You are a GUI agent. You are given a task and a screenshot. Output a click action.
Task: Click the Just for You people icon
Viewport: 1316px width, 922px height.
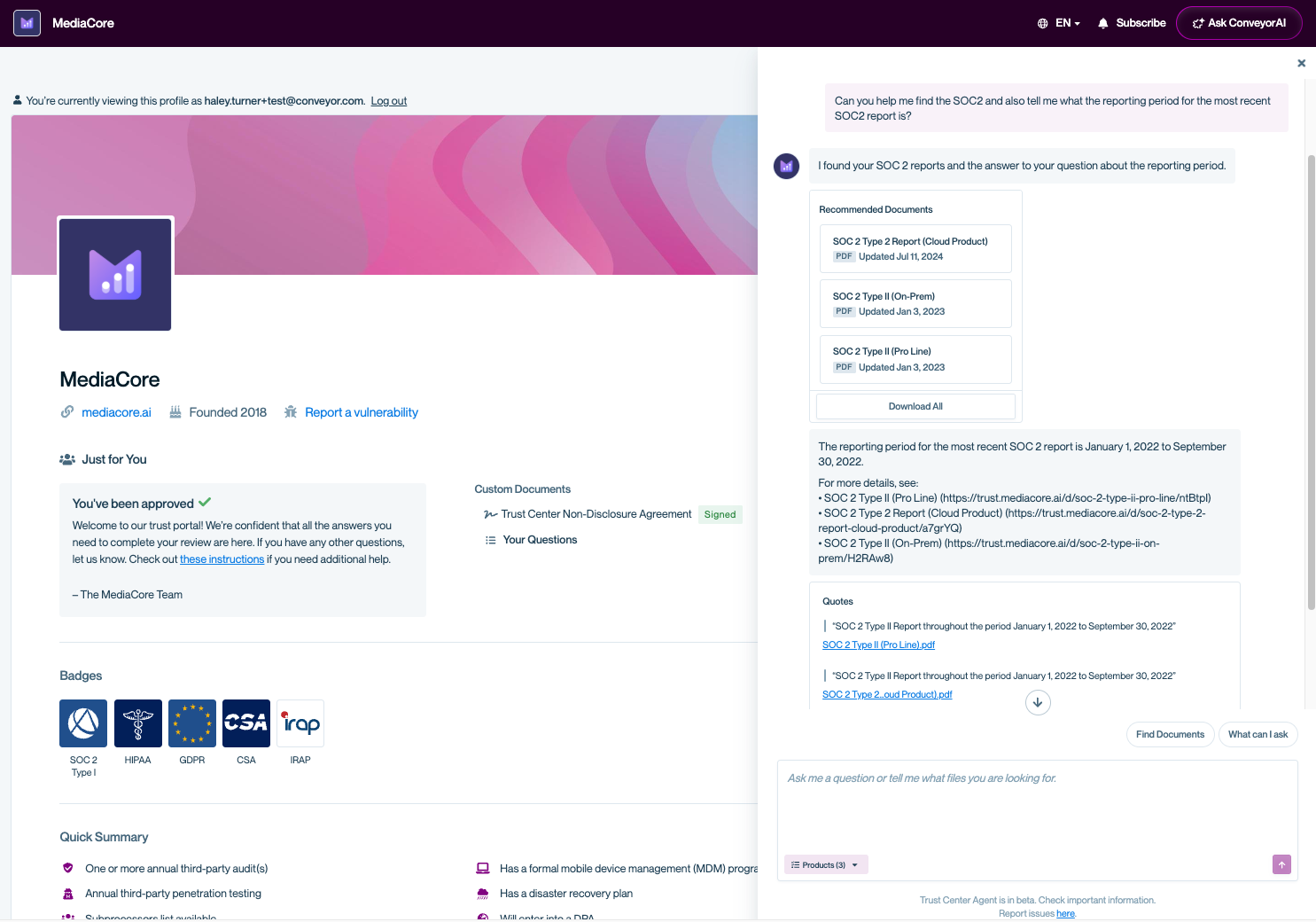pyautogui.click(x=67, y=459)
